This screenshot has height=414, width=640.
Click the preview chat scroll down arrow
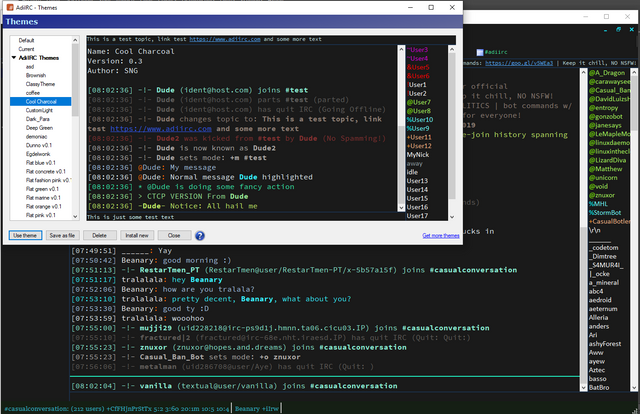(x=401, y=207)
